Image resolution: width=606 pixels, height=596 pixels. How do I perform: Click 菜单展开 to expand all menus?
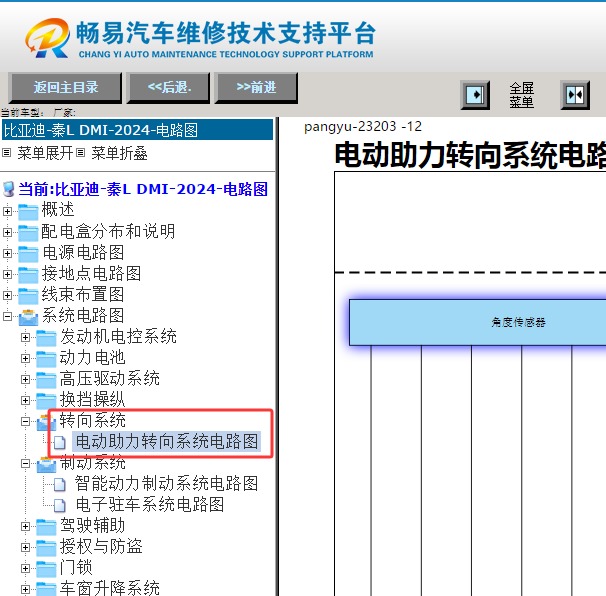click(x=44, y=153)
